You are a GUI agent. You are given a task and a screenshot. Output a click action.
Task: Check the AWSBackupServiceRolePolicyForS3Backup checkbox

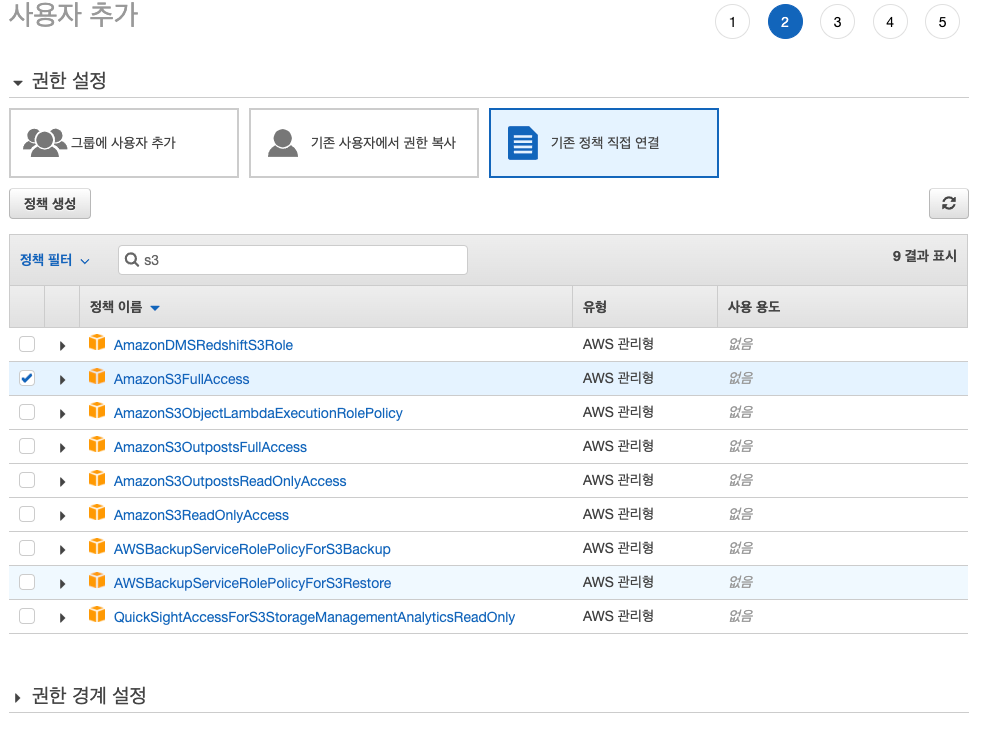(x=27, y=548)
